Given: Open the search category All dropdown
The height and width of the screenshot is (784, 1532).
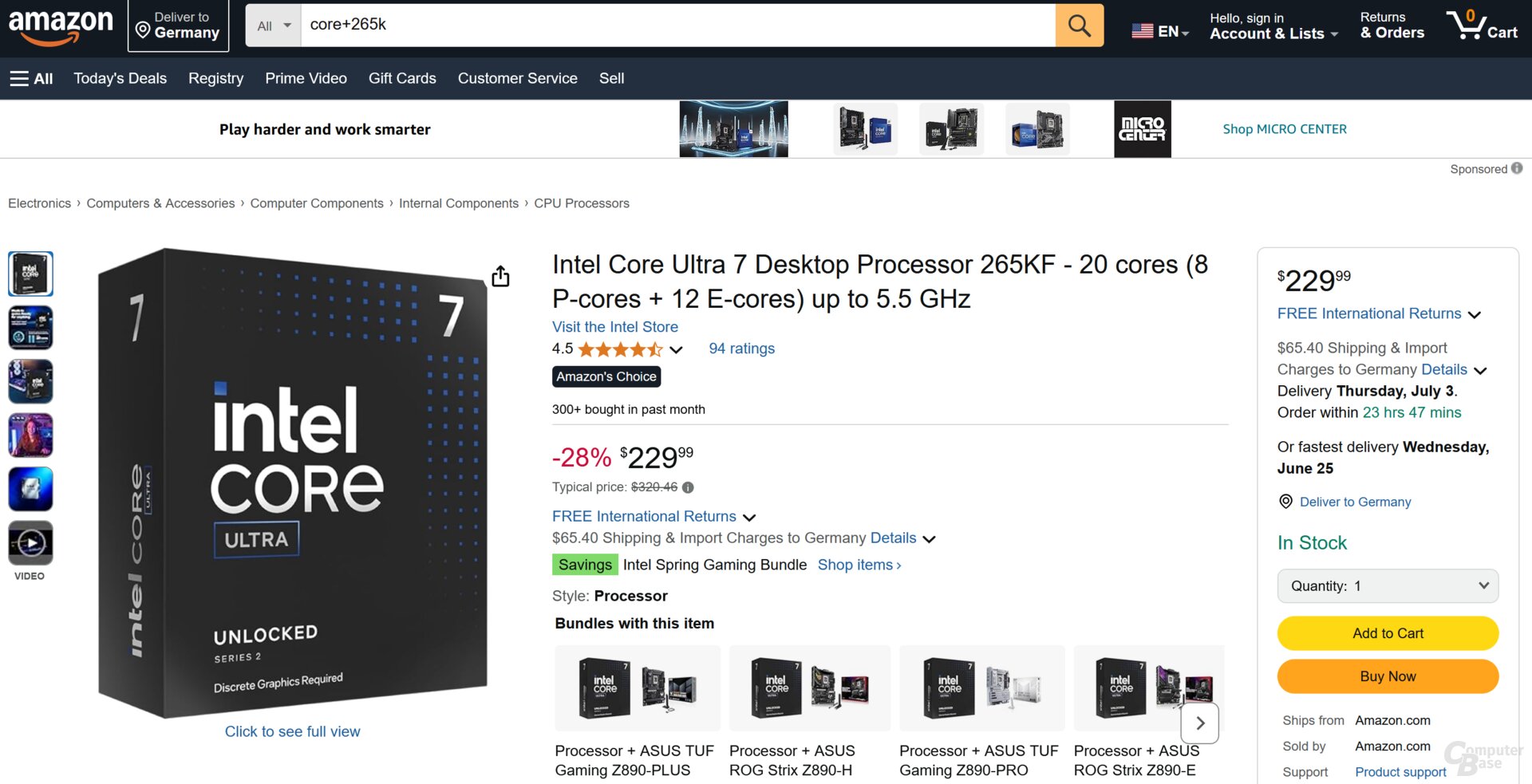Looking at the screenshot, I should (274, 26).
